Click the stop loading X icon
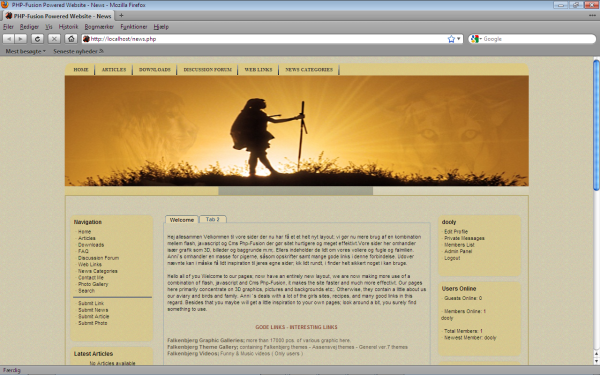 [x=54, y=39]
